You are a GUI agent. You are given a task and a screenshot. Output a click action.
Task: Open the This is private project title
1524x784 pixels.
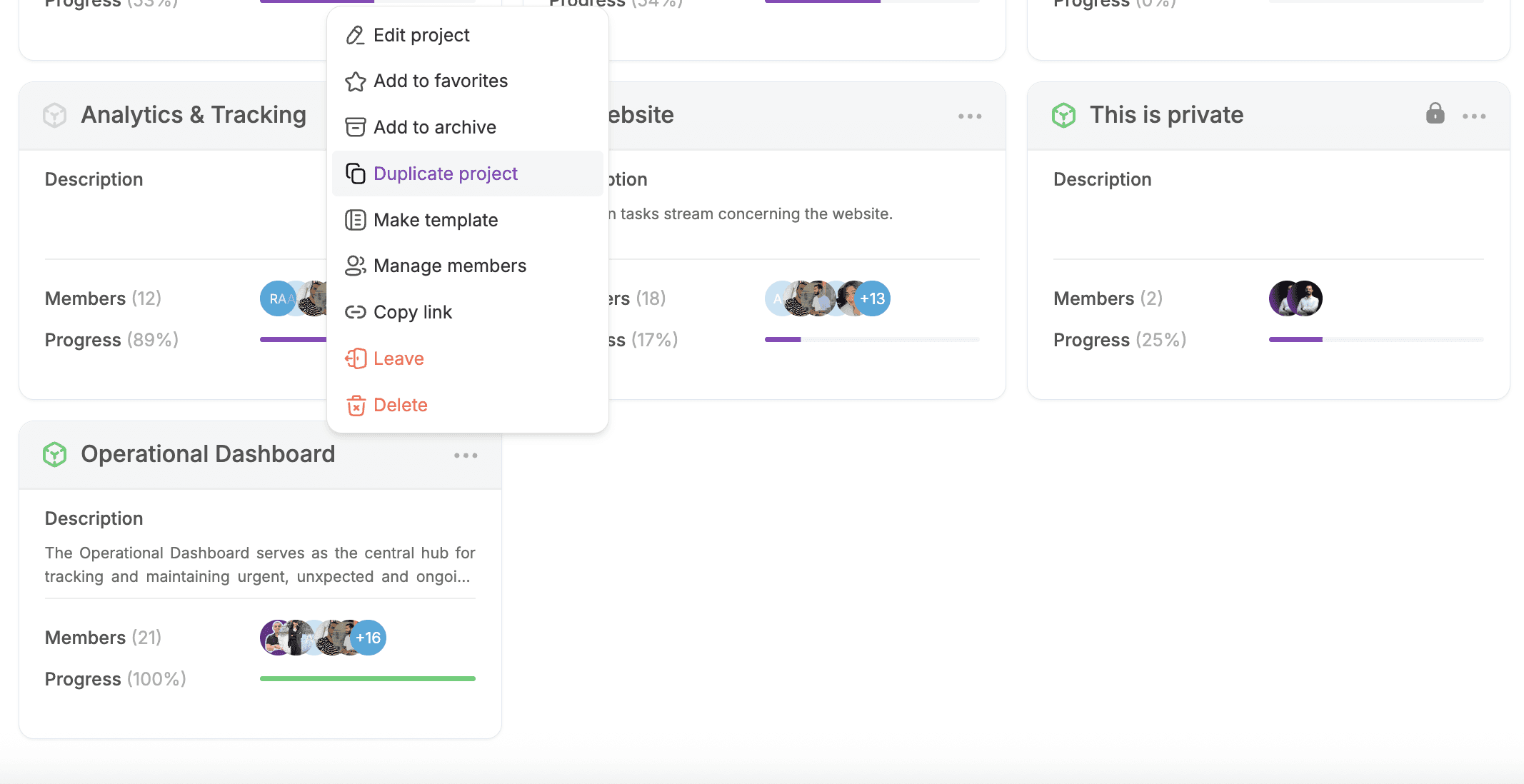coord(1166,115)
